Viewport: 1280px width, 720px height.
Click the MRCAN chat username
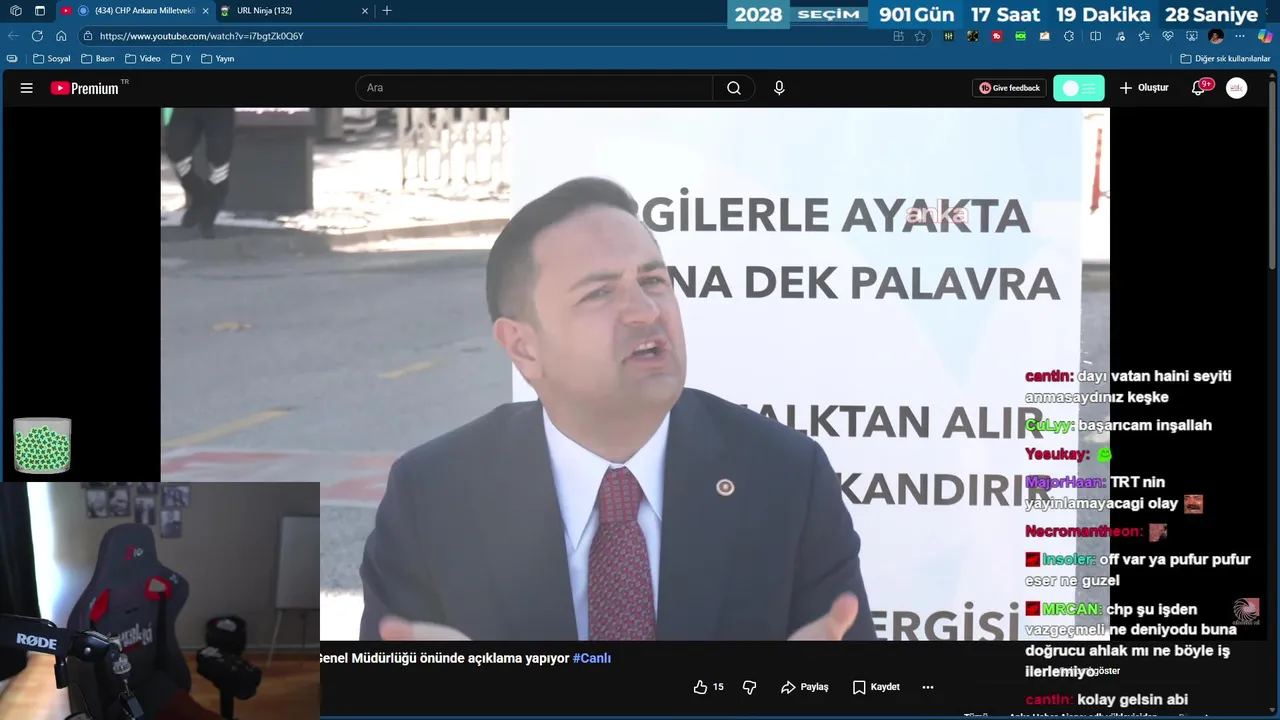[1072, 609]
